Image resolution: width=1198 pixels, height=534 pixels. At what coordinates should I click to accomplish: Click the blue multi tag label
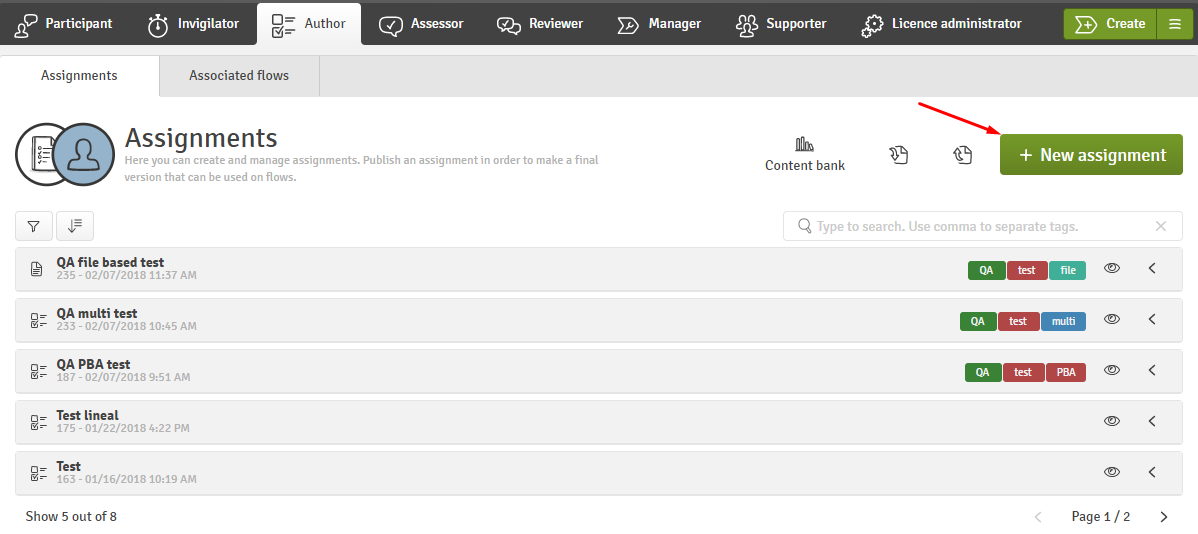click(1064, 322)
